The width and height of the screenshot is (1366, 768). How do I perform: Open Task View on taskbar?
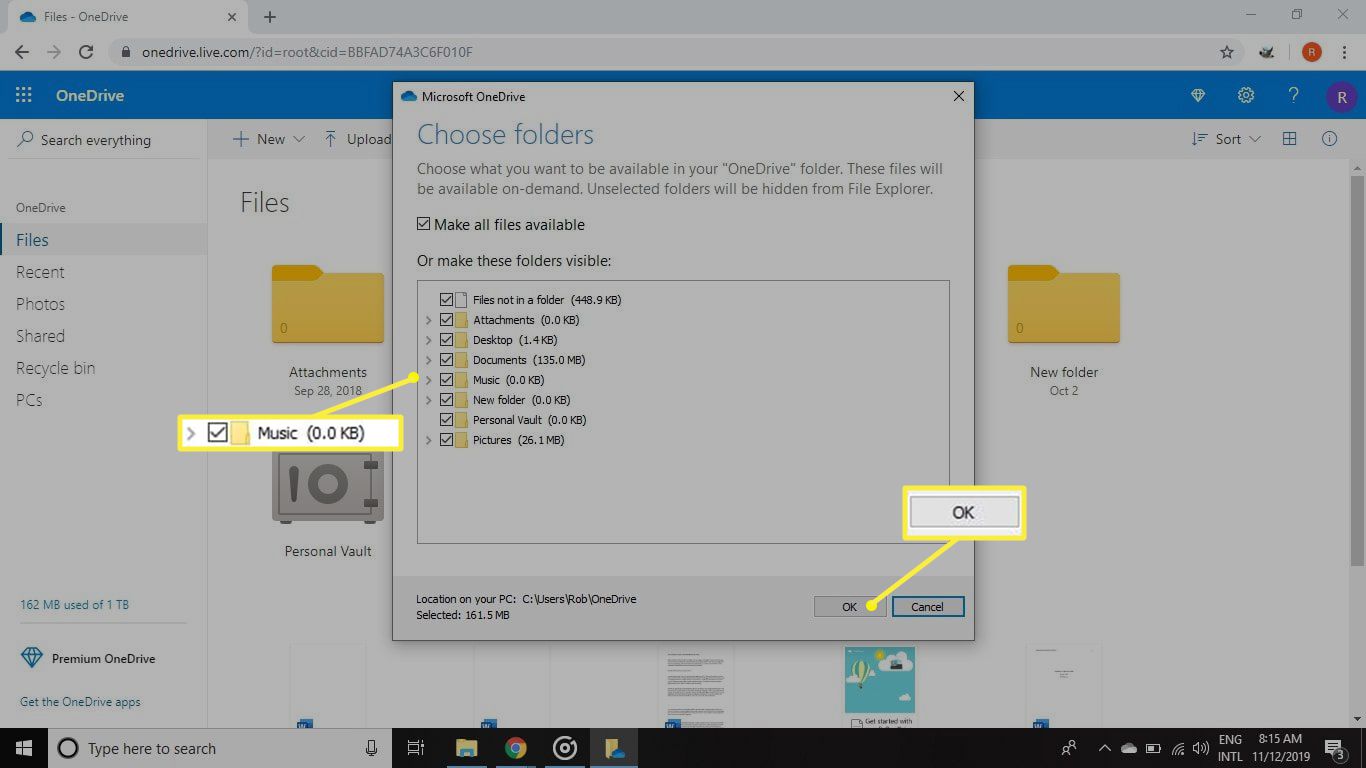click(x=416, y=748)
